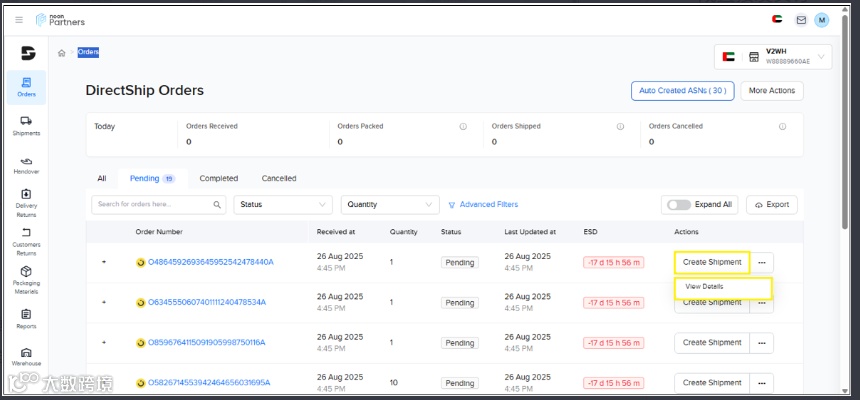
Task: Click the mail envelope icon in header
Action: (x=801, y=20)
